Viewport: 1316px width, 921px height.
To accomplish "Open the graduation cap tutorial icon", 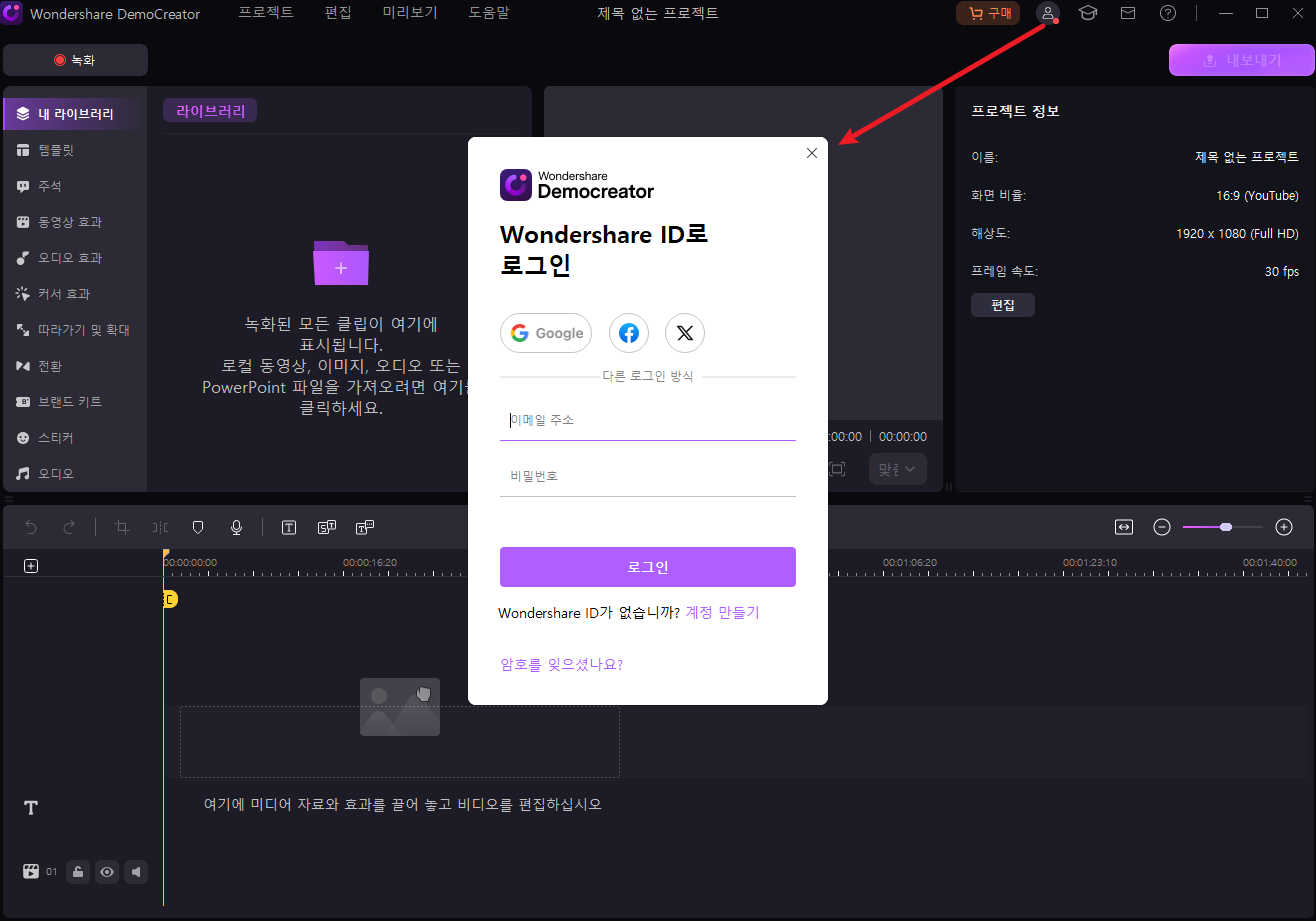I will tap(1087, 13).
